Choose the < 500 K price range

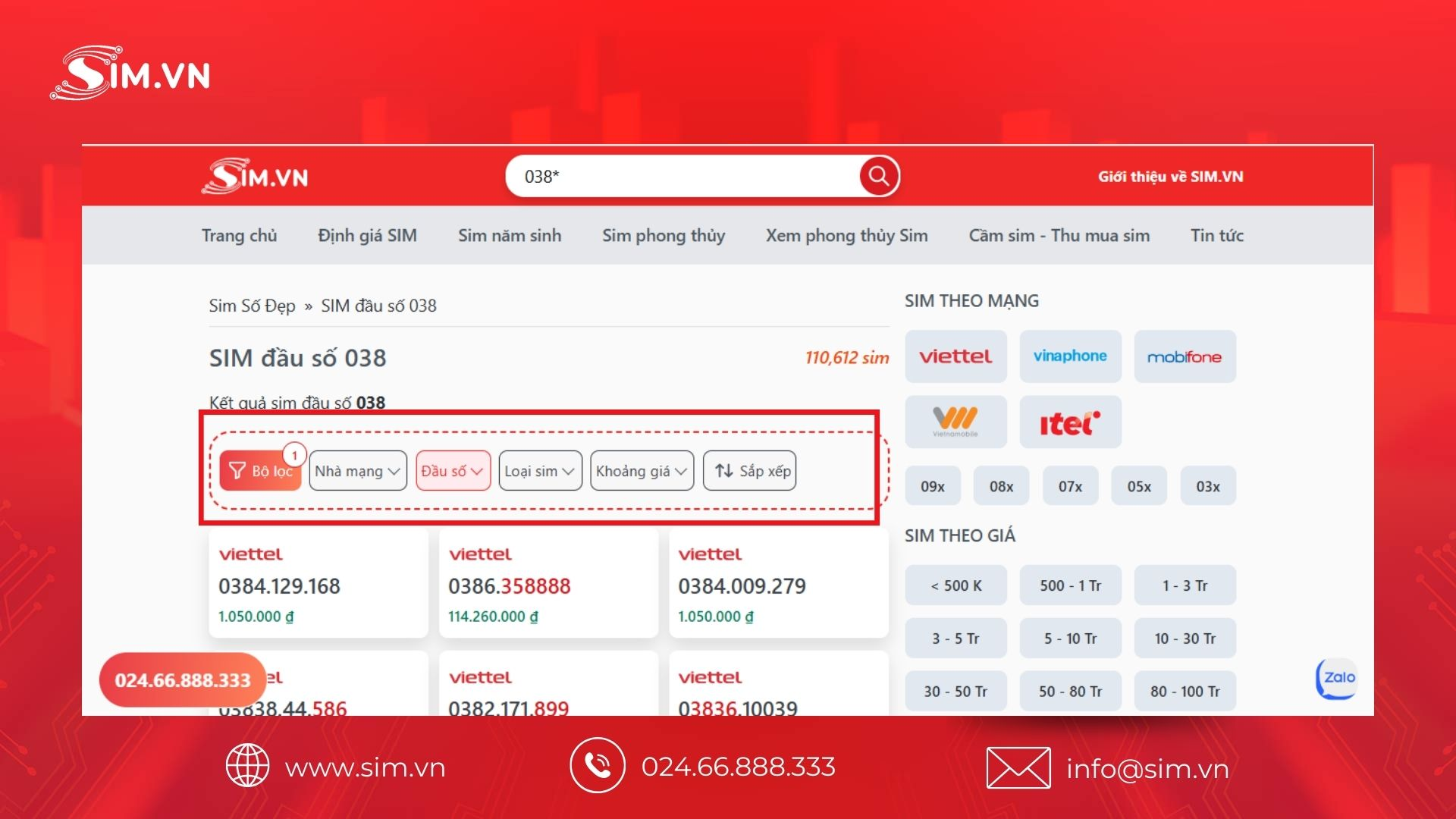click(x=955, y=585)
